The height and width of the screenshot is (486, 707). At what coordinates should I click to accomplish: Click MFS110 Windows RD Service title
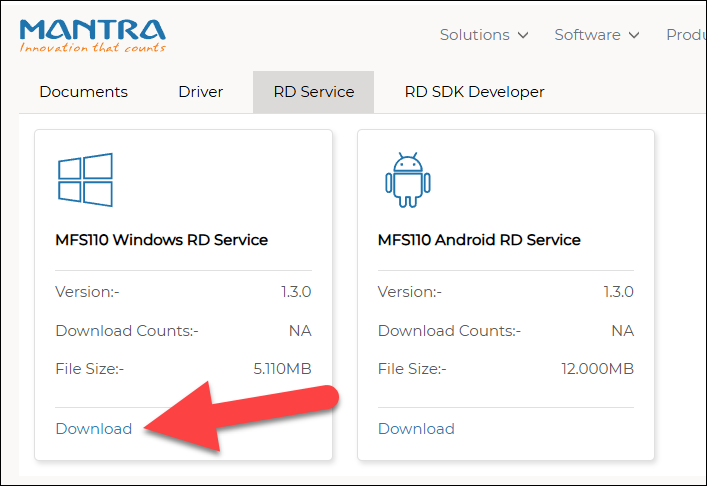click(161, 240)
